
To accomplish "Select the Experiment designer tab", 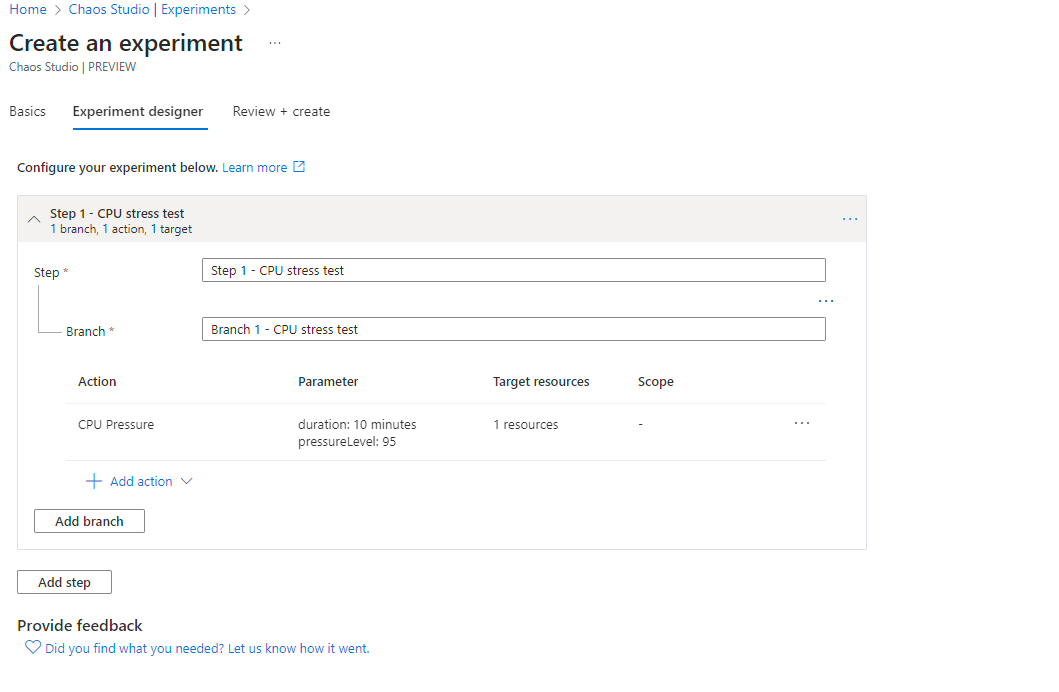I will pyautogui.click(x=138, y=111).
